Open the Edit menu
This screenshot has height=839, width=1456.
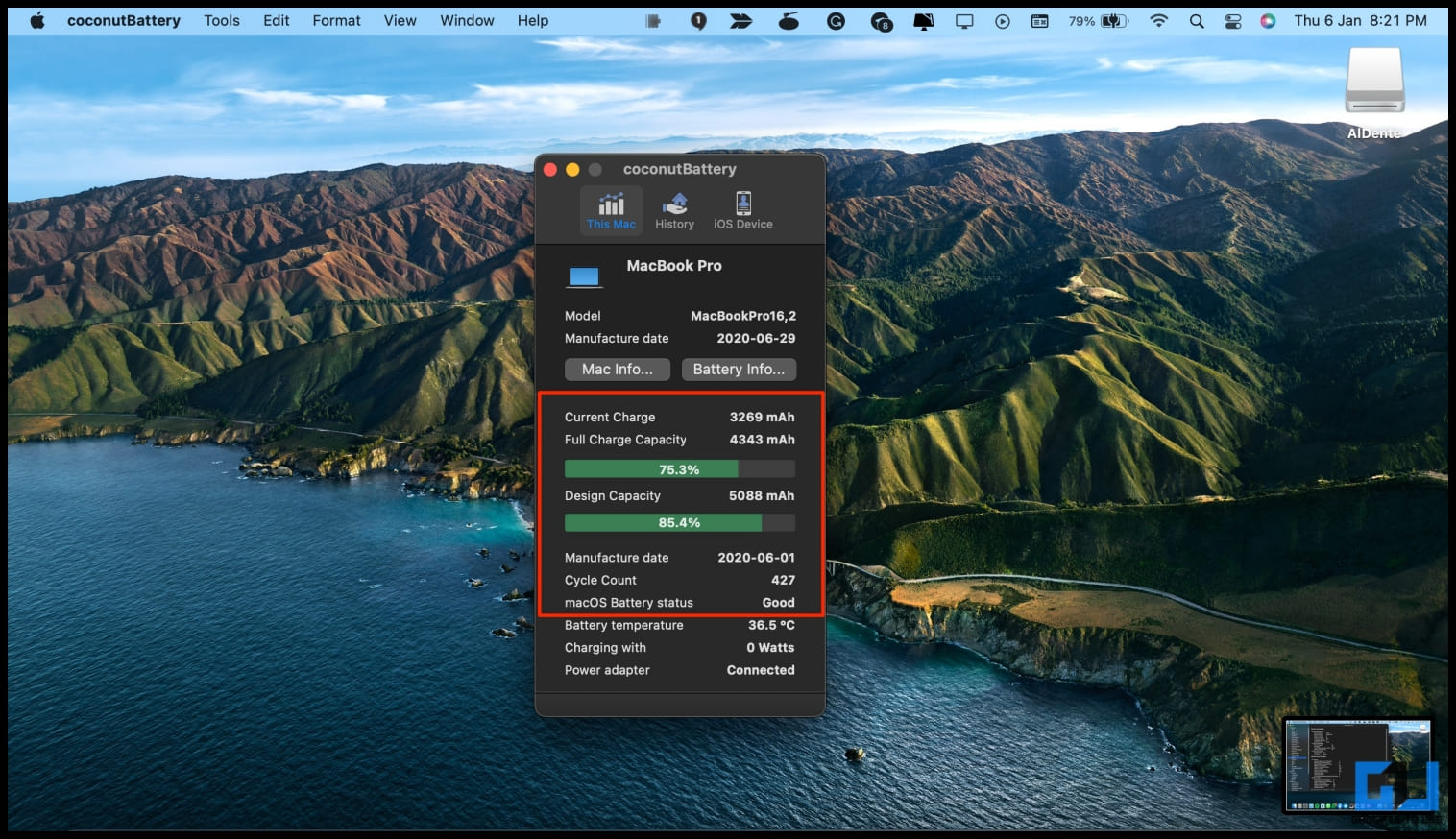[277, 20]
